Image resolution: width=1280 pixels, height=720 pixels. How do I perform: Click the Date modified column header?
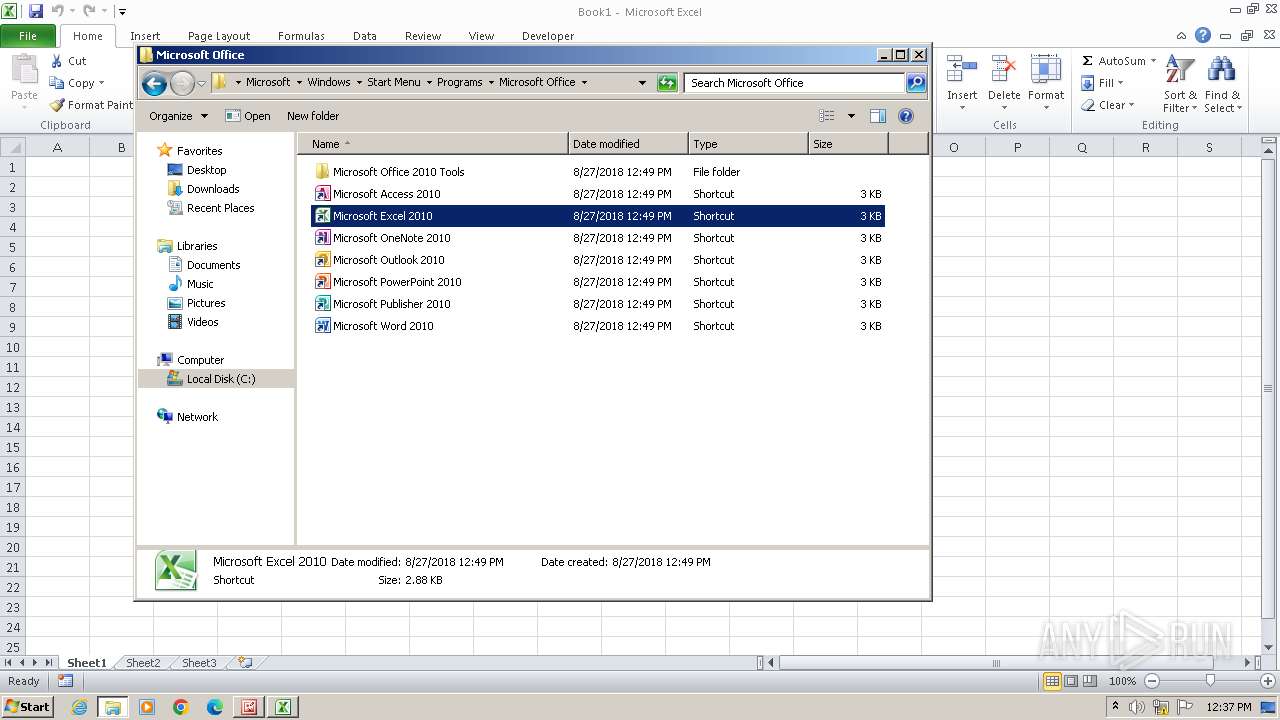[628, 144]
